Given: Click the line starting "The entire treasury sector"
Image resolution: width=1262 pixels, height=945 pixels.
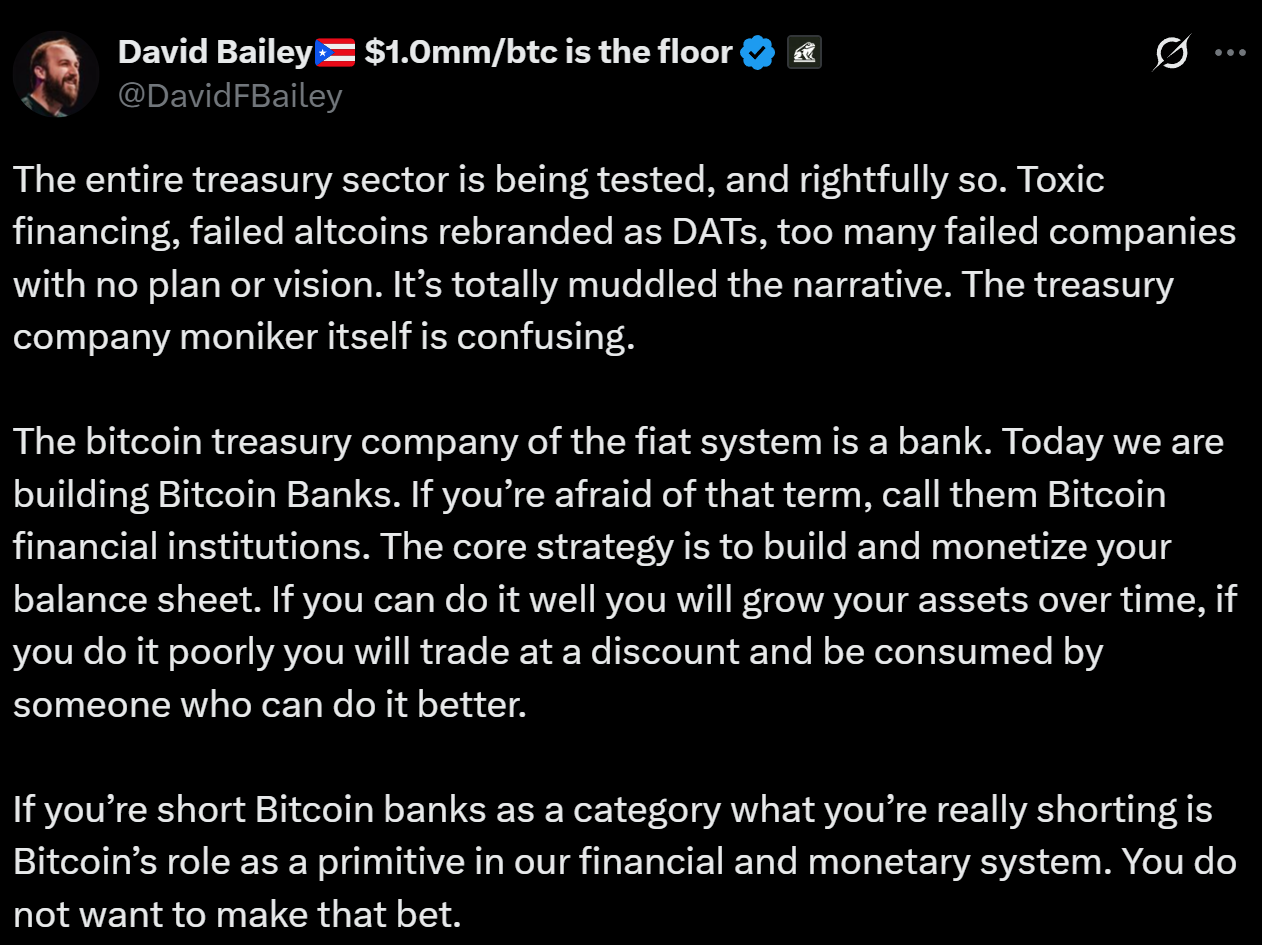Looking at the screenshot, I should (x=558, y=181).
